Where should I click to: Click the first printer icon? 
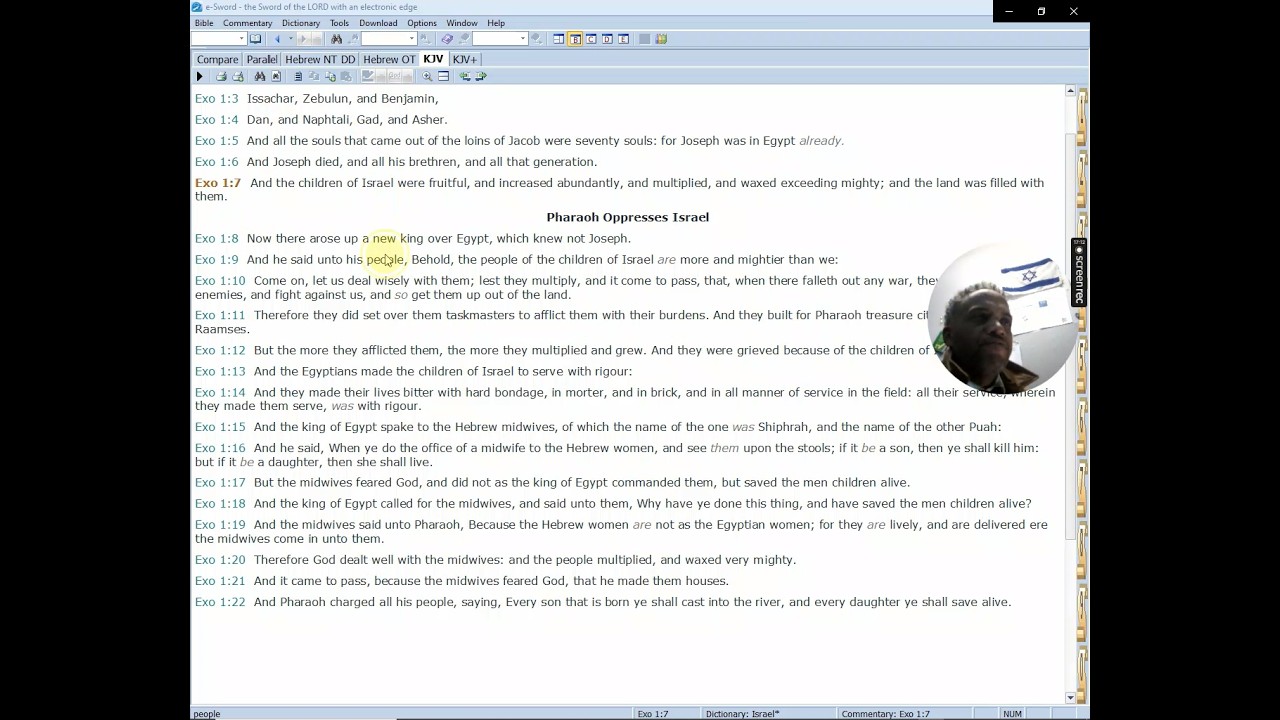[221, 76]
